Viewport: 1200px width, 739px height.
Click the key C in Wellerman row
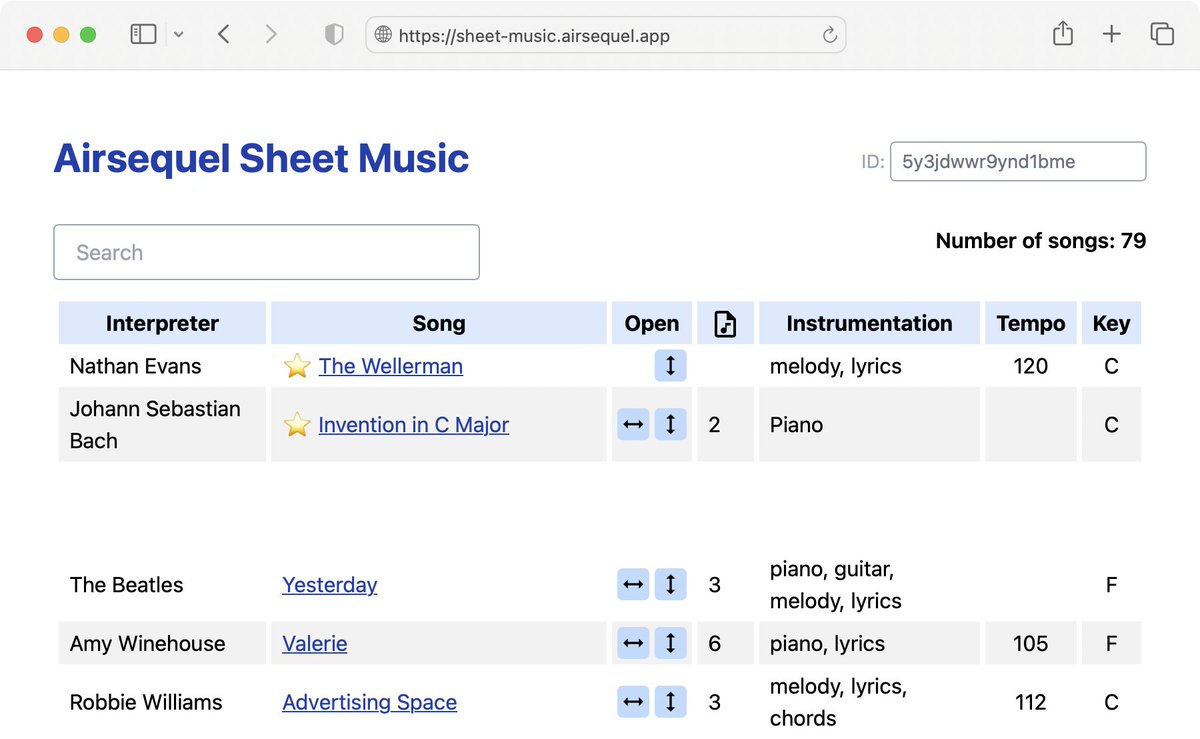click(x=1111, y=366)
